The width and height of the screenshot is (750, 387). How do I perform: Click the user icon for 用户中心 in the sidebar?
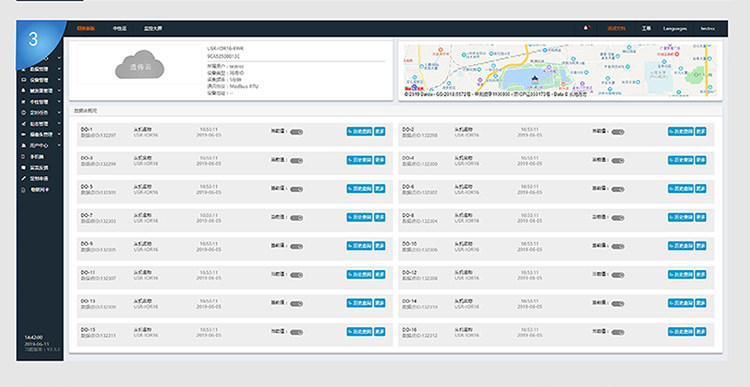coord(24,145)
